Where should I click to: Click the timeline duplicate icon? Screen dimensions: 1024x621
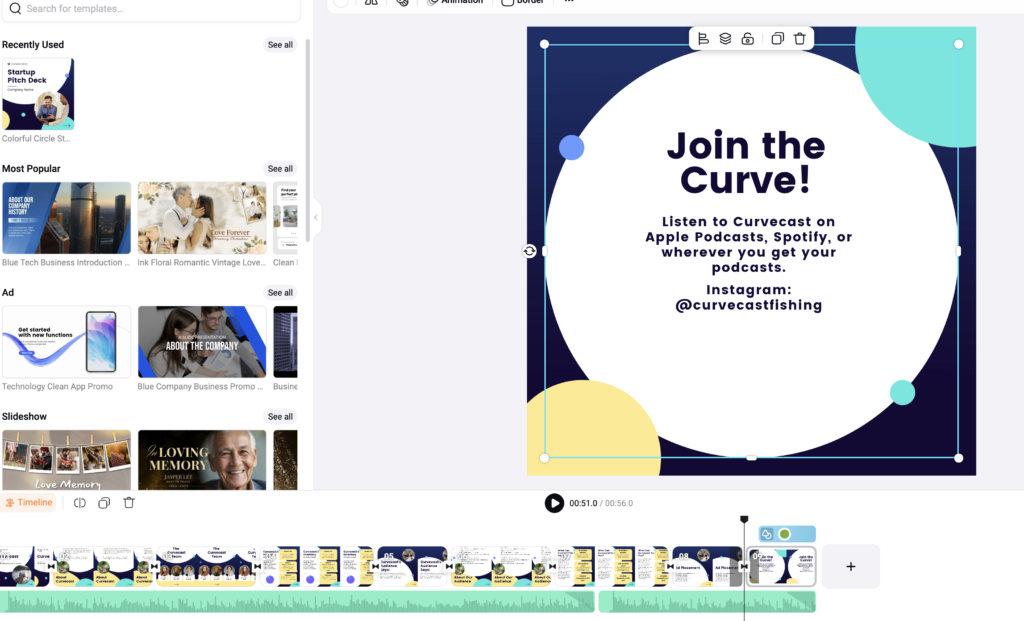click(104, 503)
